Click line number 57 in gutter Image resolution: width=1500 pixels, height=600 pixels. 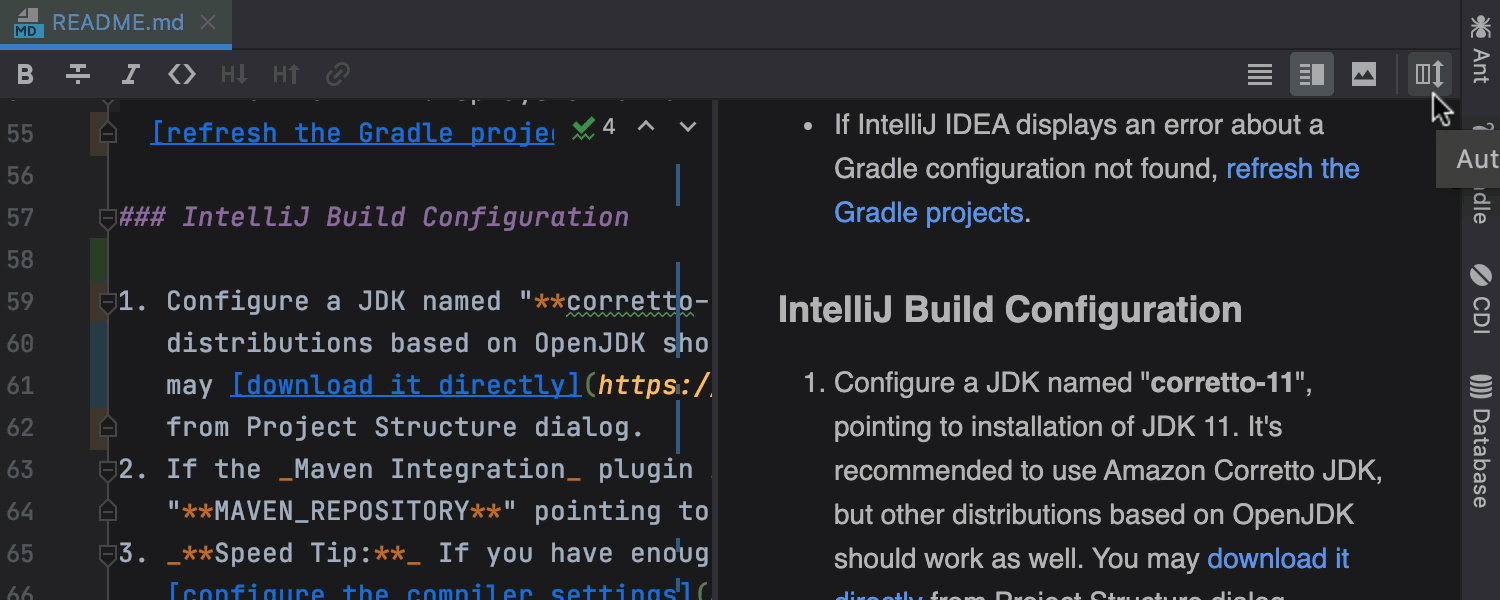(x=20, y=217)
